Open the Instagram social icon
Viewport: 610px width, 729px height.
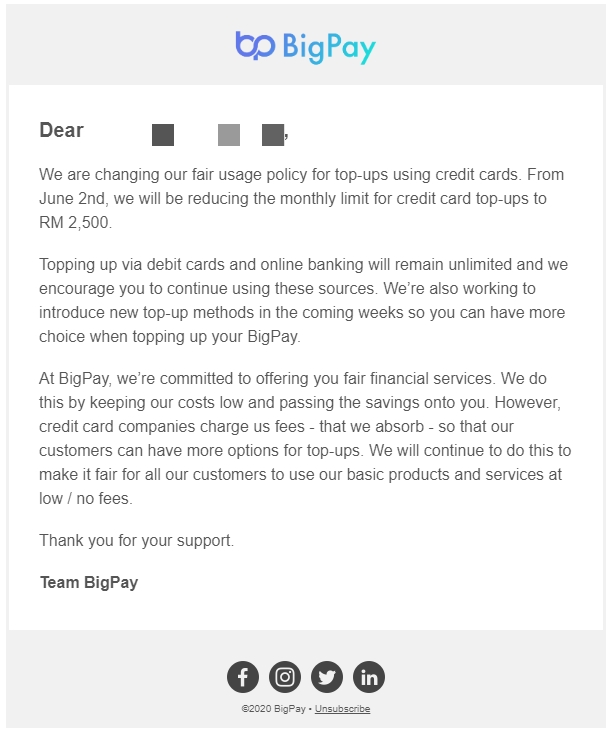coord(285,677)
